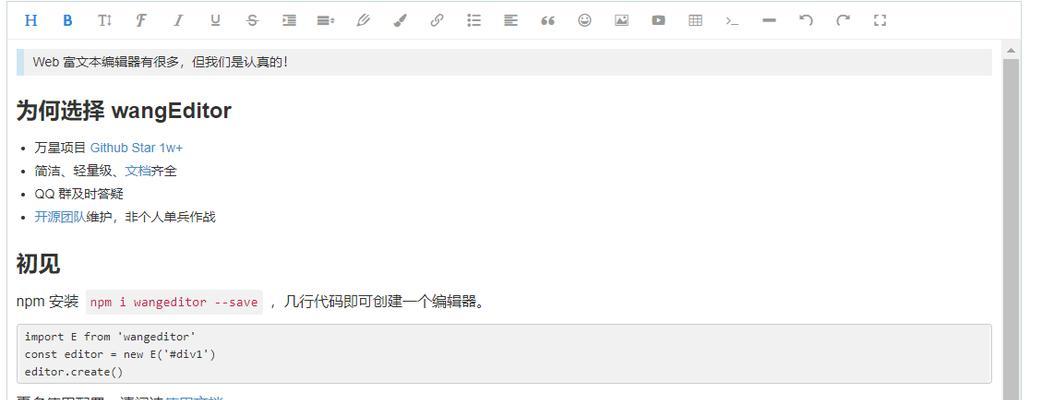This screenshot has height=400, width=1054.
Task: Open the Github Star 1w+ link
Action: [x=136, y=148]
